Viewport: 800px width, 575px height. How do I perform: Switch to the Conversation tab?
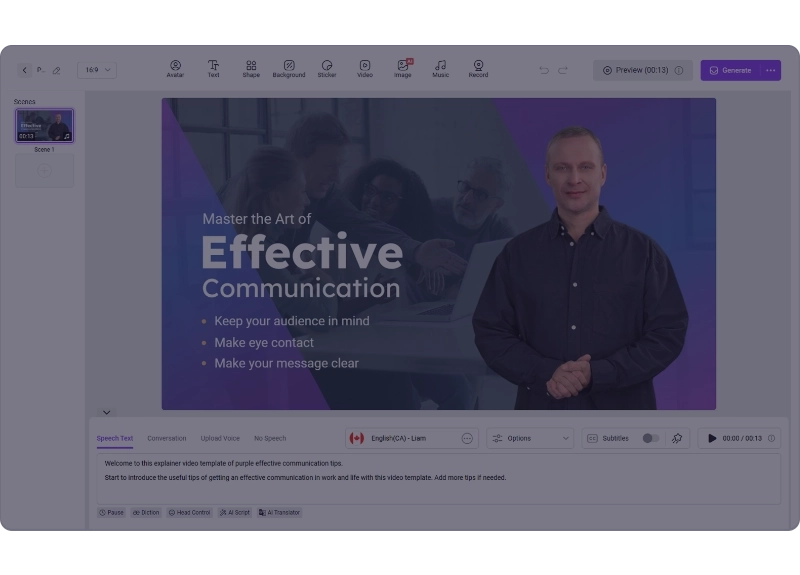167,438
